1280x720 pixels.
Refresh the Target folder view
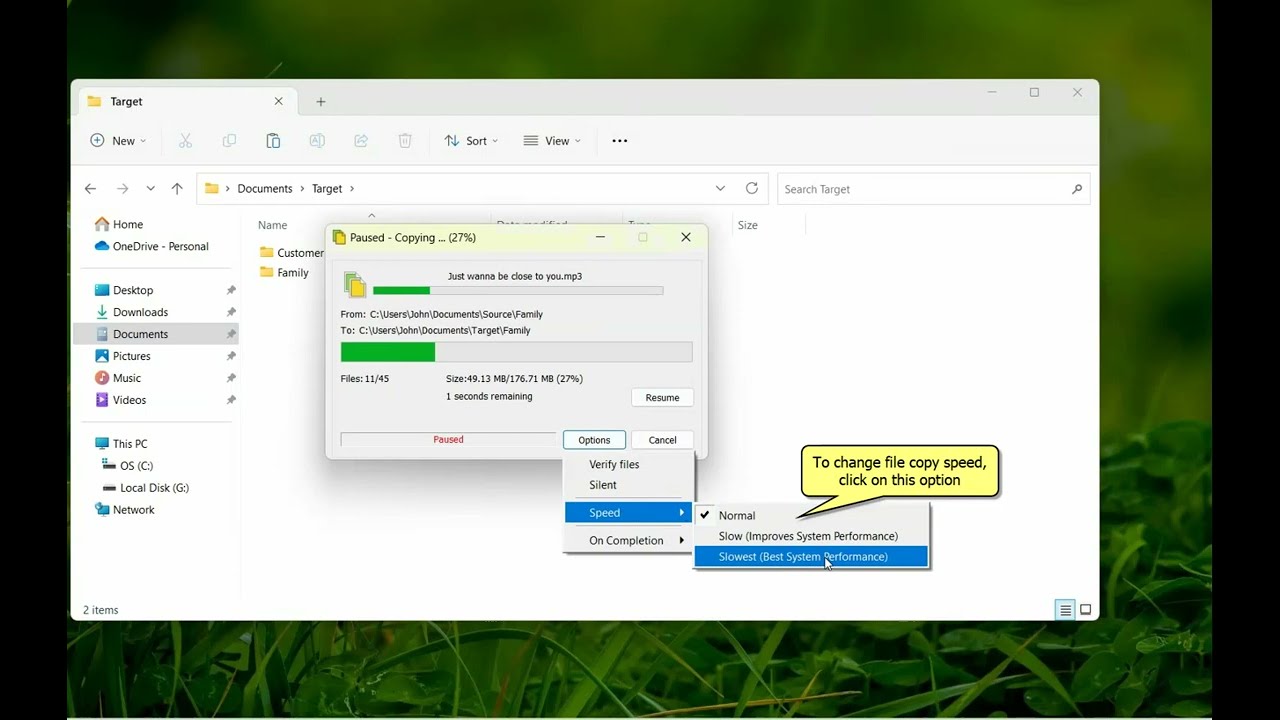coord(752,188)
